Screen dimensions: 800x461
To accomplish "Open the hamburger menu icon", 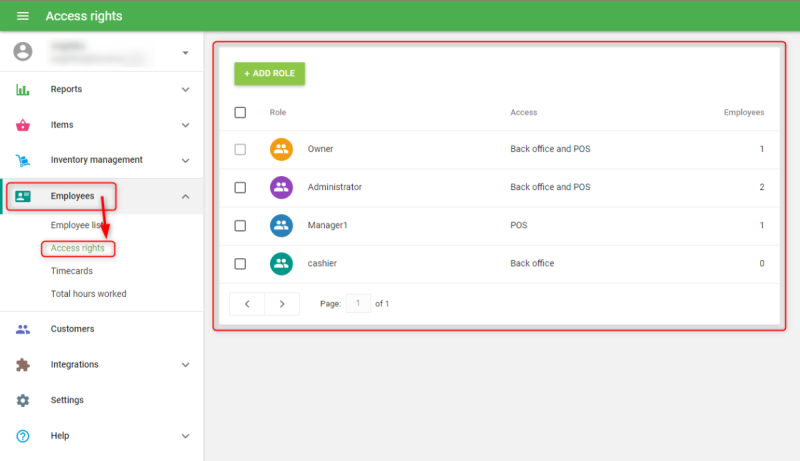I will click(x=23, y=16).
